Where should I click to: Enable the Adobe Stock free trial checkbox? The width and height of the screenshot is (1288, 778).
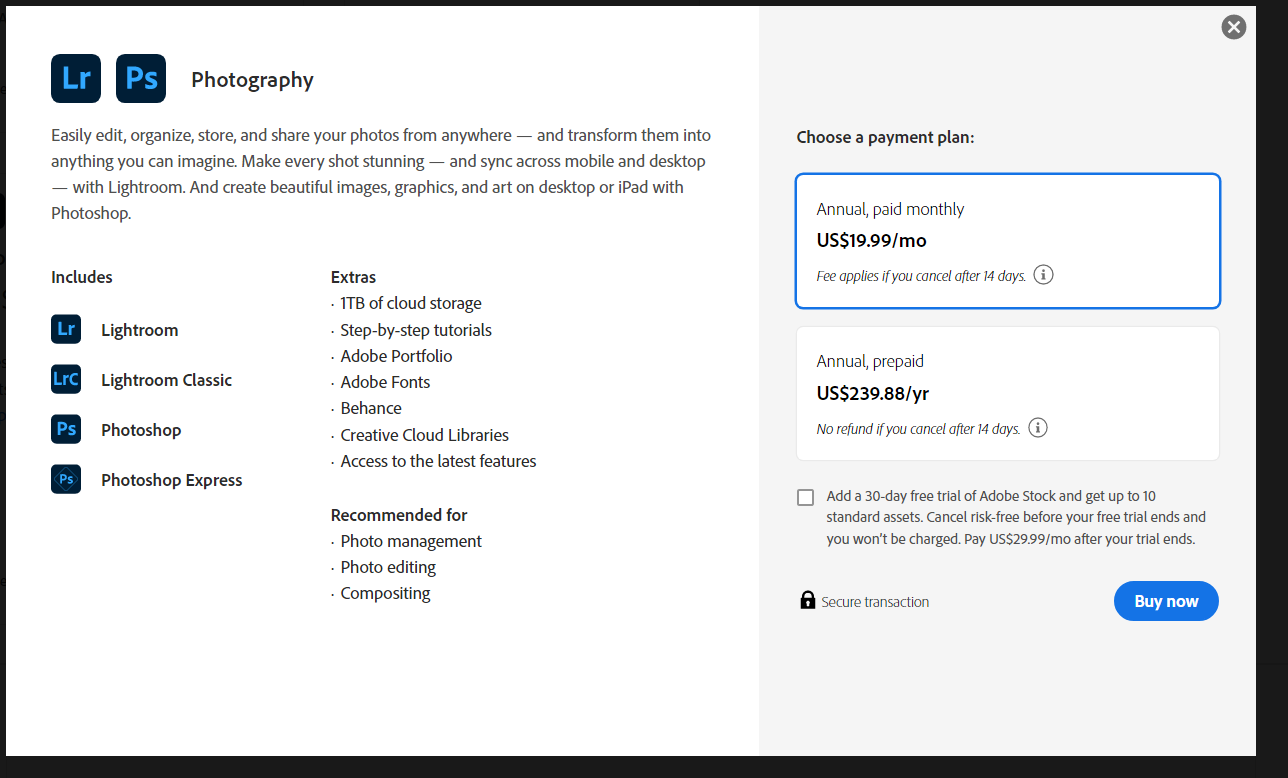pyautogui.click(x=805, y=497)
